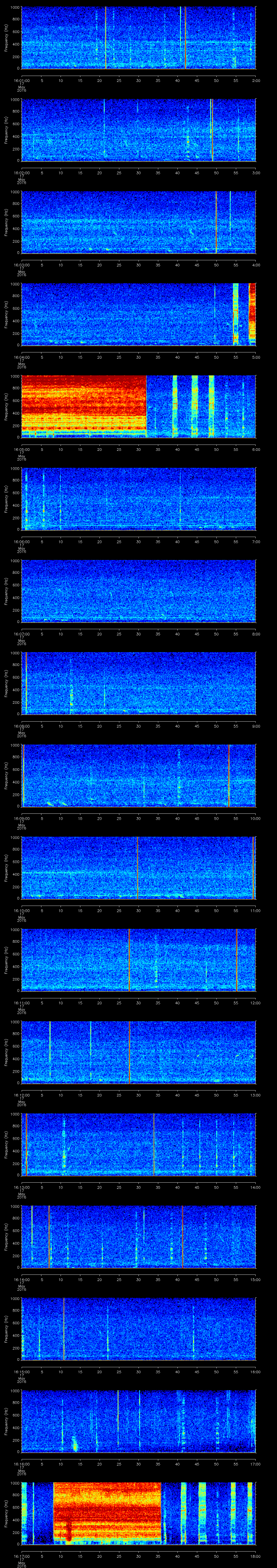Click the Frequency (Hz) axis label of the 16:01:00 panel

(6, 38)
